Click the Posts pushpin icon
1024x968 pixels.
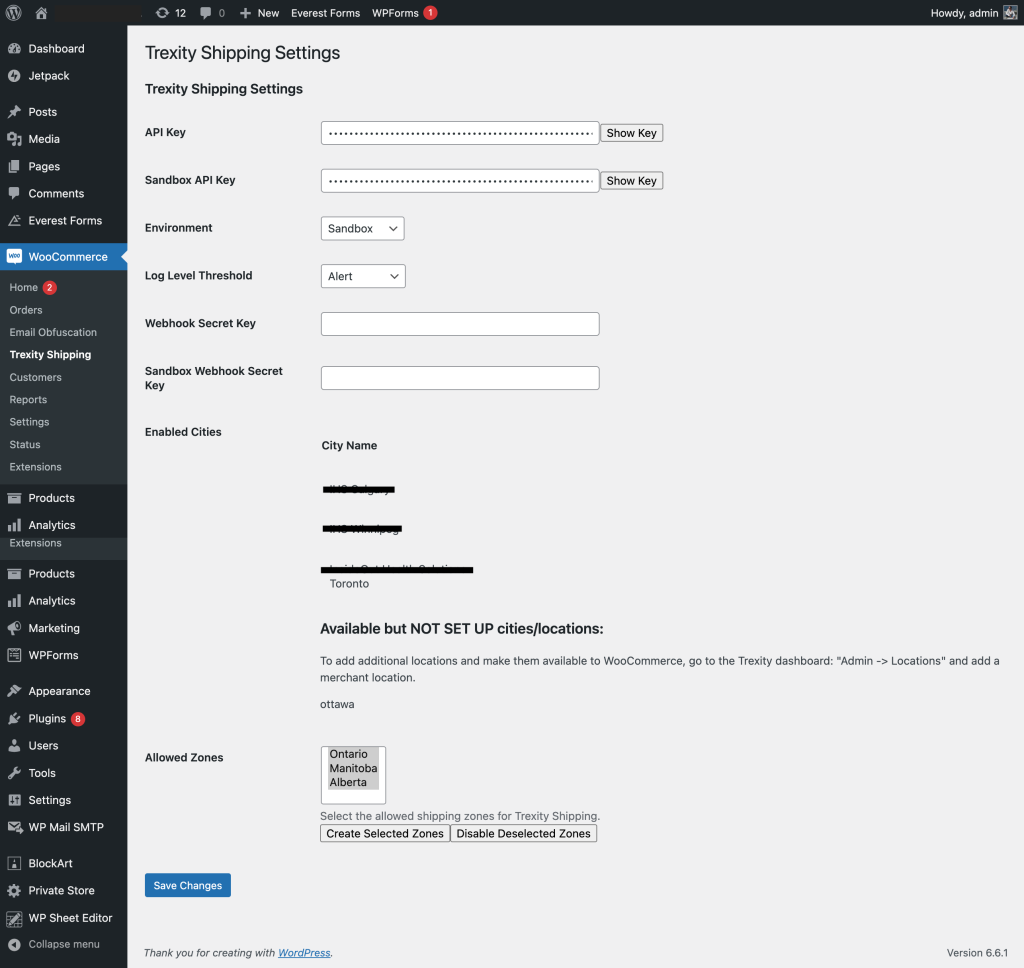point(14,112)
